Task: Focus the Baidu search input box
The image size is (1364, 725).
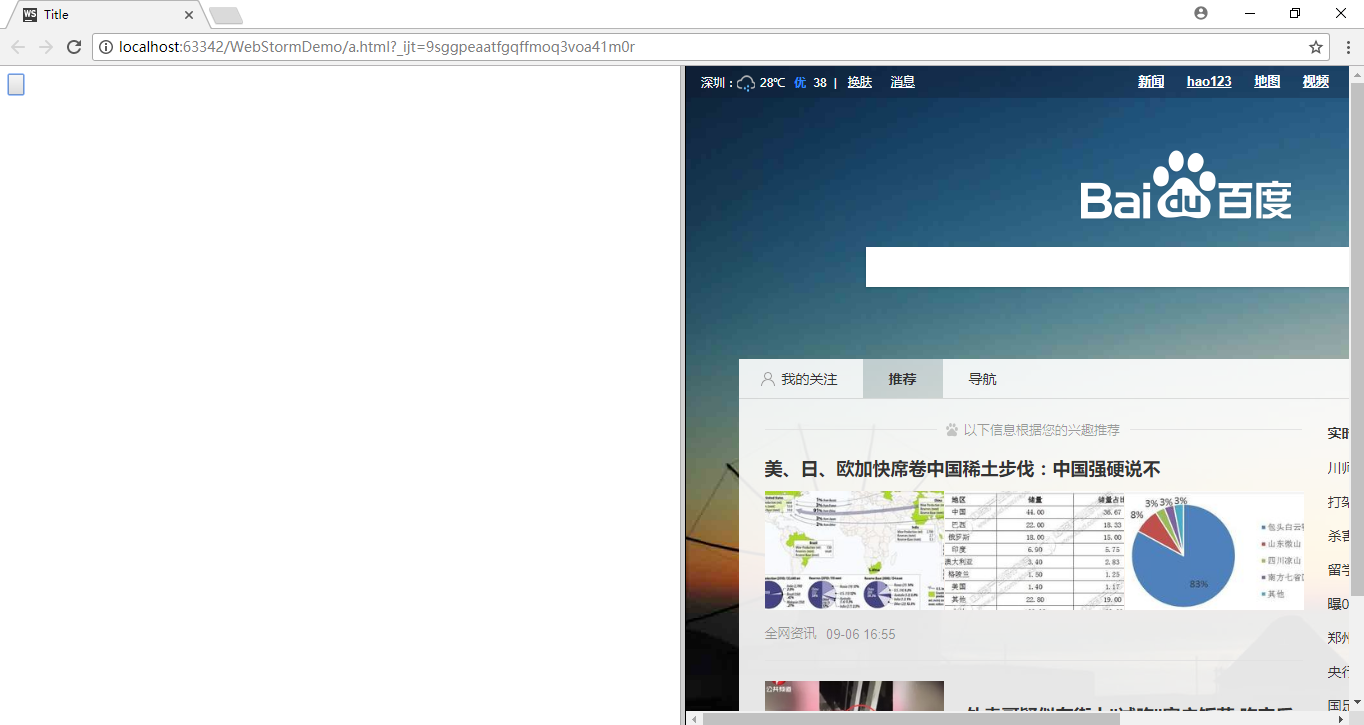Action: coord(1107,267)
